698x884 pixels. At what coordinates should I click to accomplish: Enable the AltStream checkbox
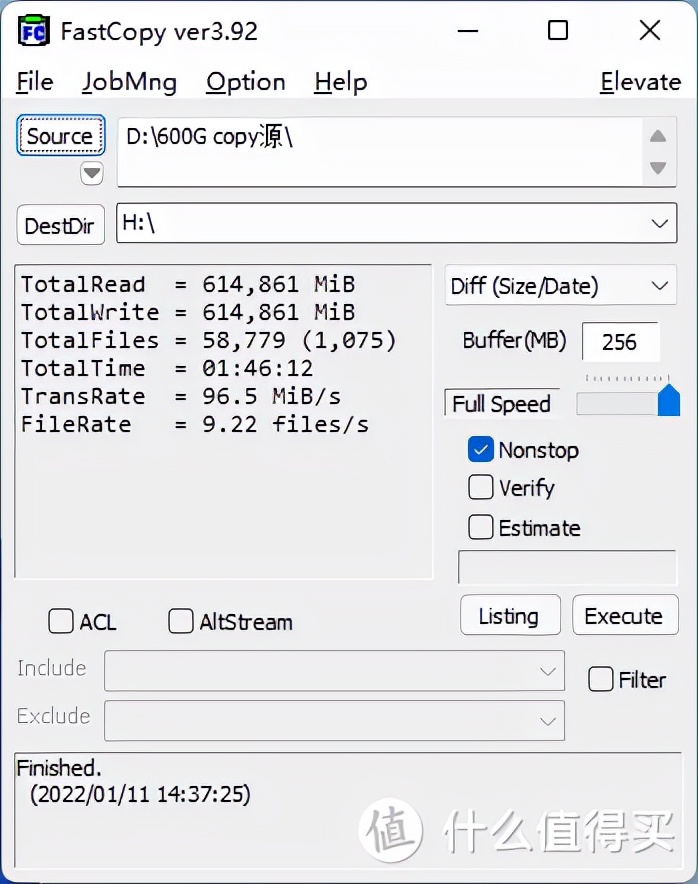180,621
